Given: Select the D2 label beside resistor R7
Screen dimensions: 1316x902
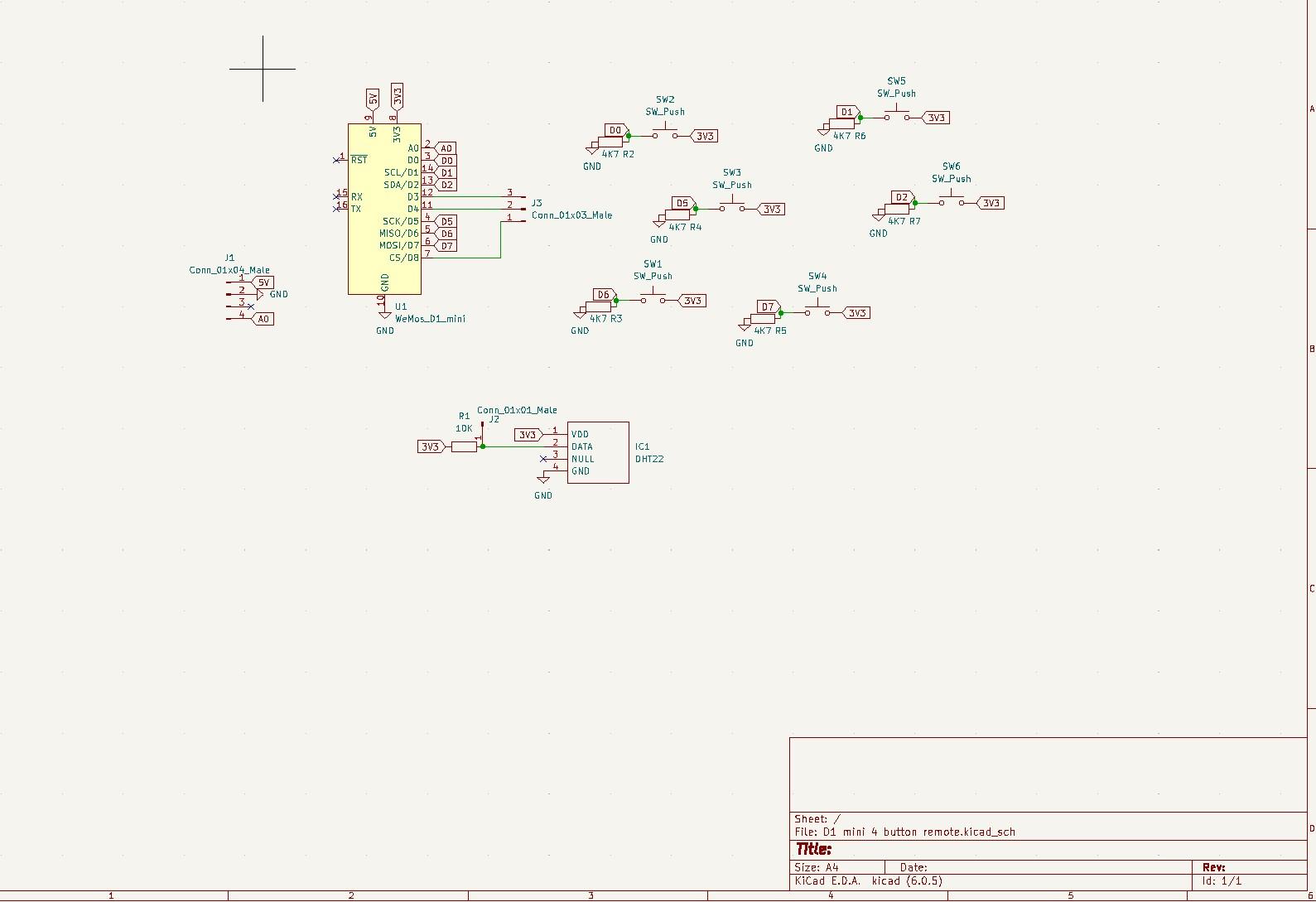Looking at the screenshot, I should pos(903,197).
